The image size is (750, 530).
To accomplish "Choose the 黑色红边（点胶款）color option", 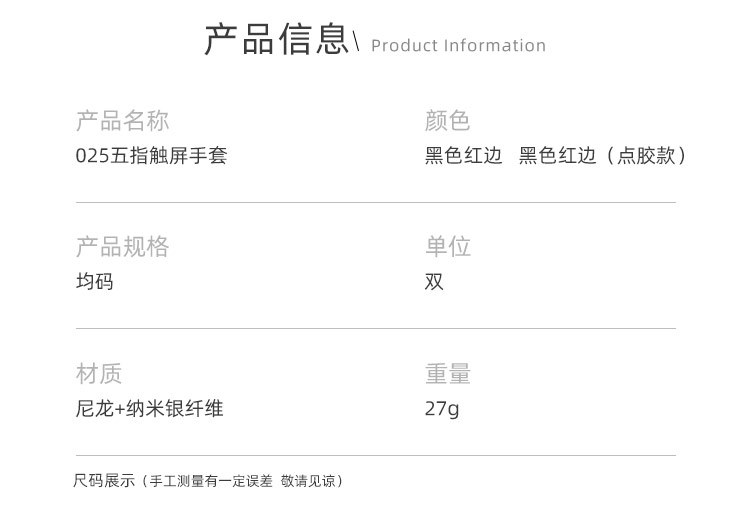I will pos(604,156).
